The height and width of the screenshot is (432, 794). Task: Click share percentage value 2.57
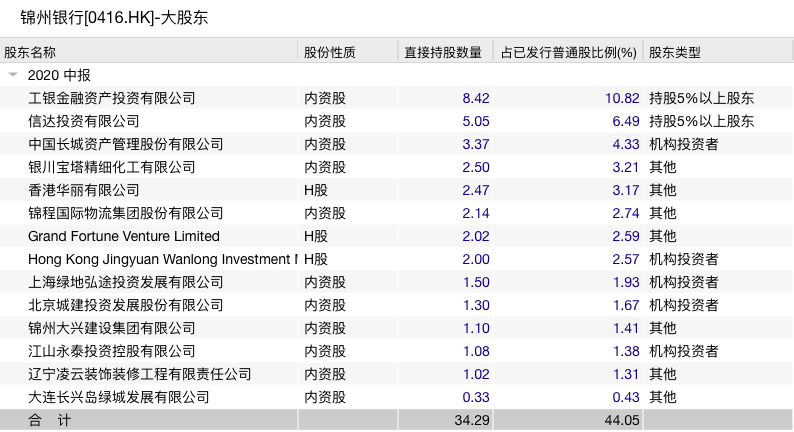point(626,259)
